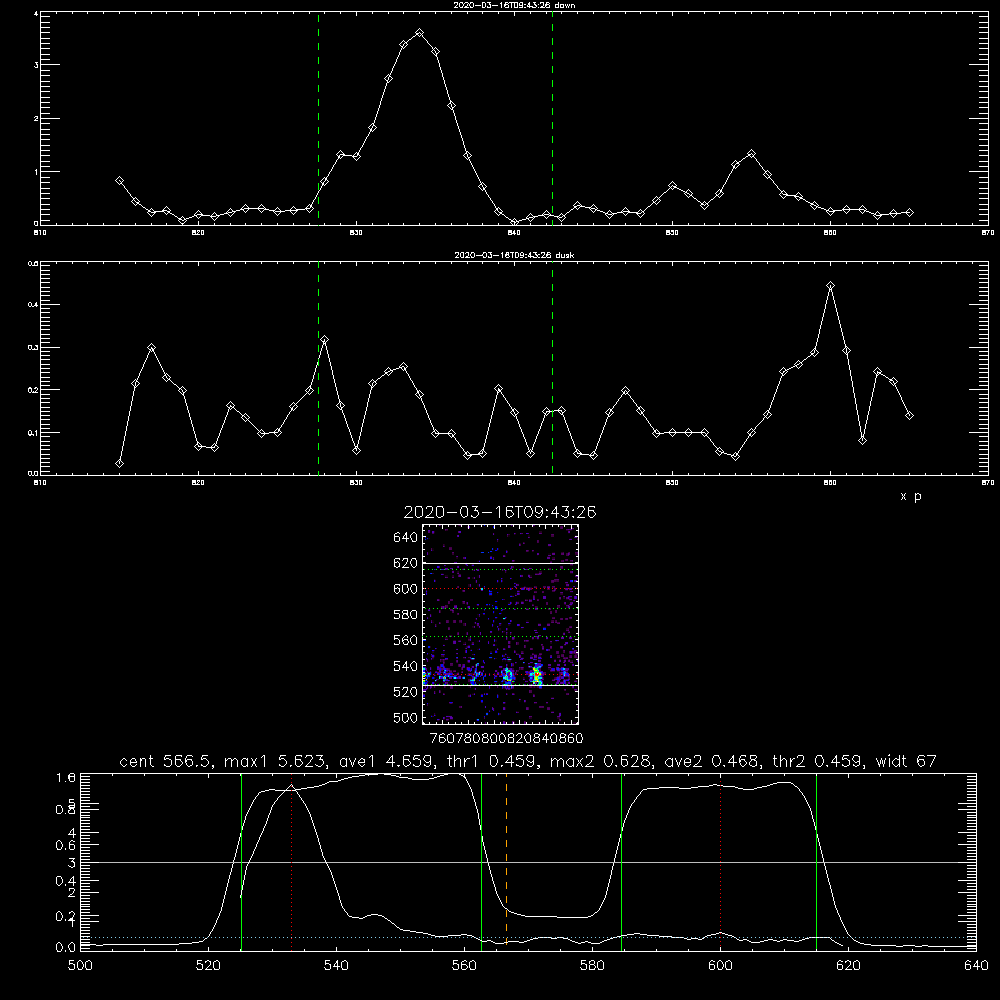
Task: Click the first data point of the dusk curve
Action: tap(119, 464)
